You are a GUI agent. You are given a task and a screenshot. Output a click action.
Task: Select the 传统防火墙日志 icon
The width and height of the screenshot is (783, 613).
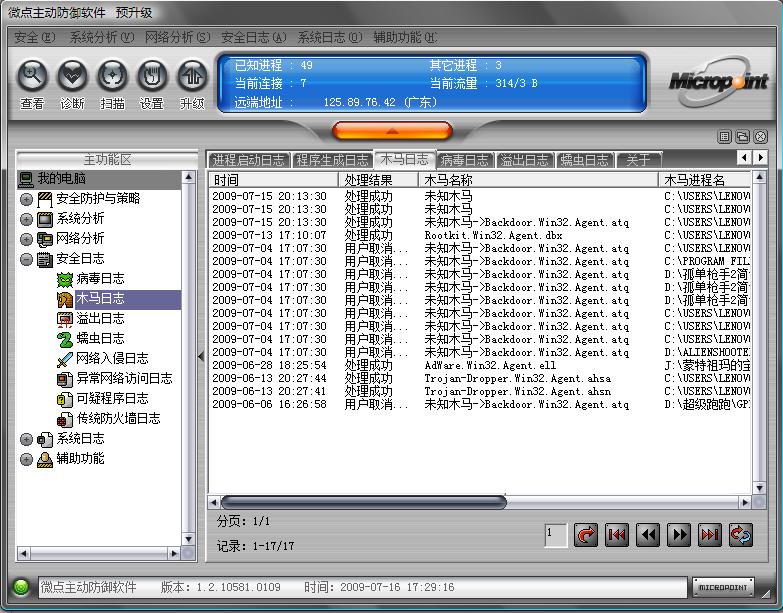click(65, 419)
